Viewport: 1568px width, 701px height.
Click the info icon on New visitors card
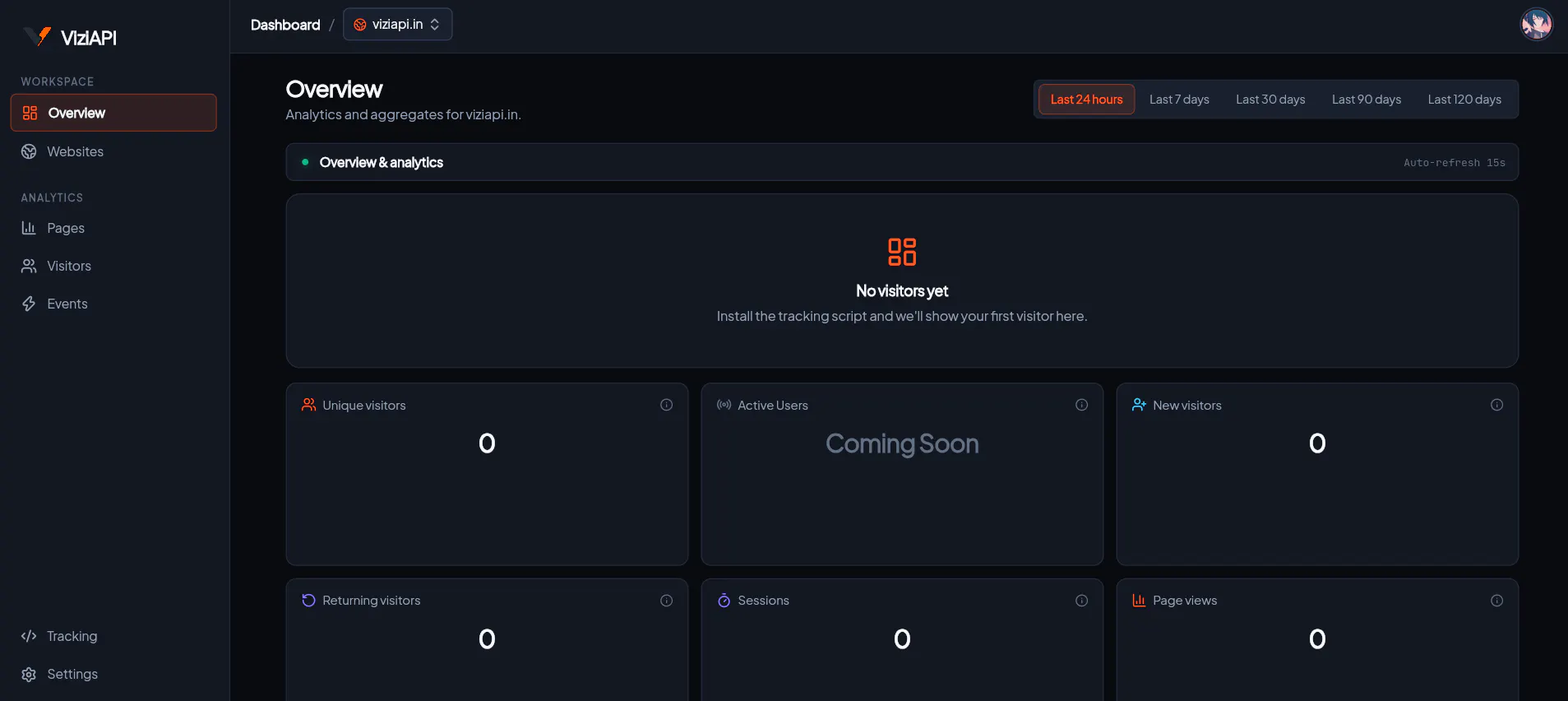pos(1496,405)
